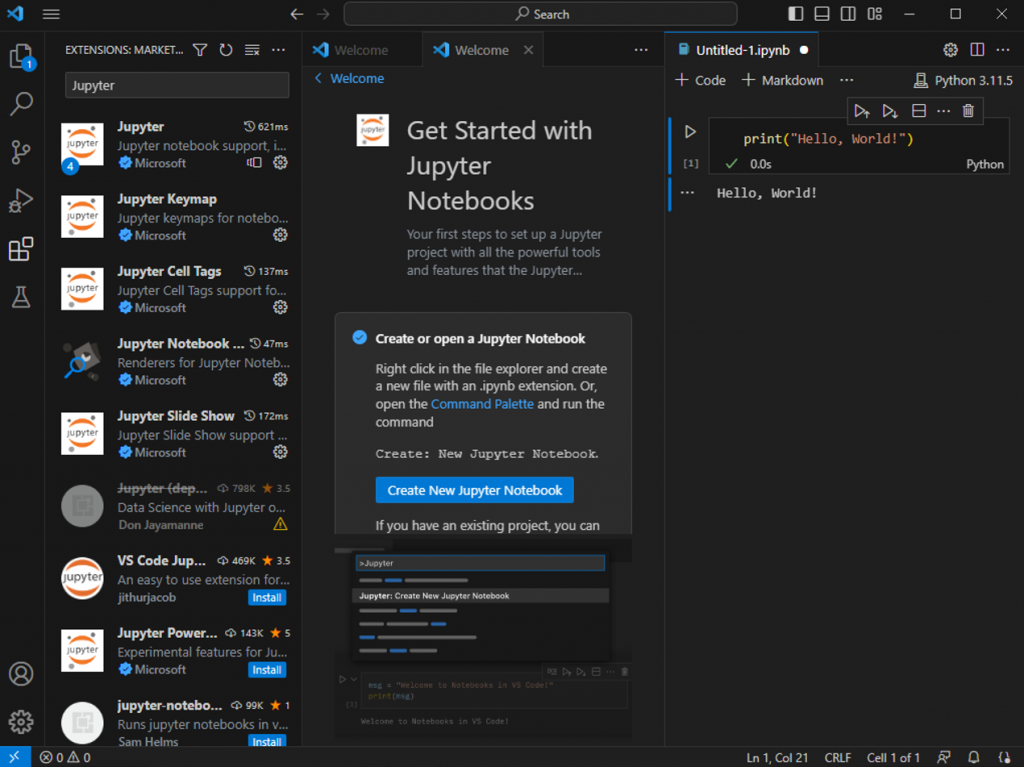Viewport: 1024px width, 767px height.
Task: Open the Command Palette link
Action: click(x=482, y=404)
